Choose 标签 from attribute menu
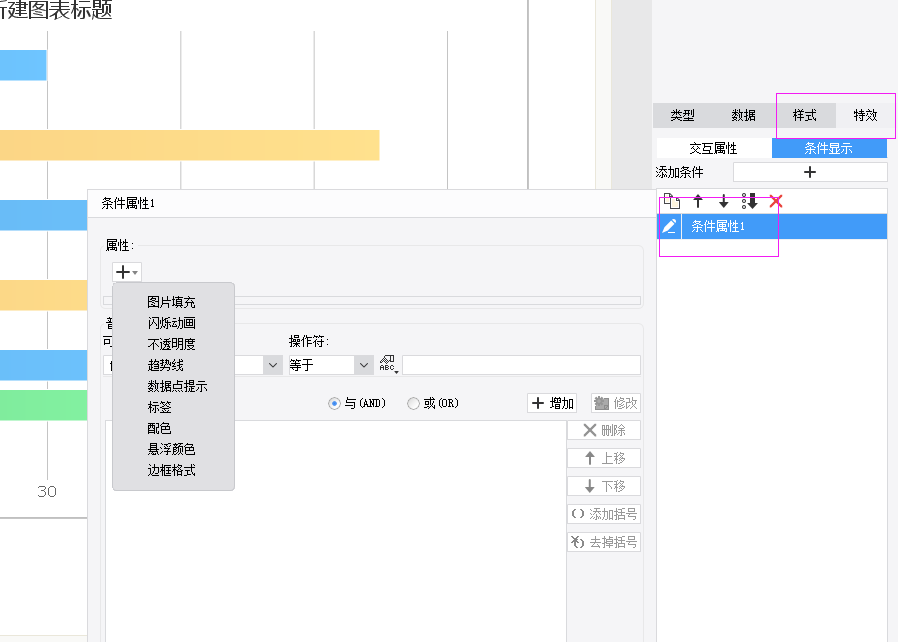Screen dimensions: 898x642 [x=159, y=407]
